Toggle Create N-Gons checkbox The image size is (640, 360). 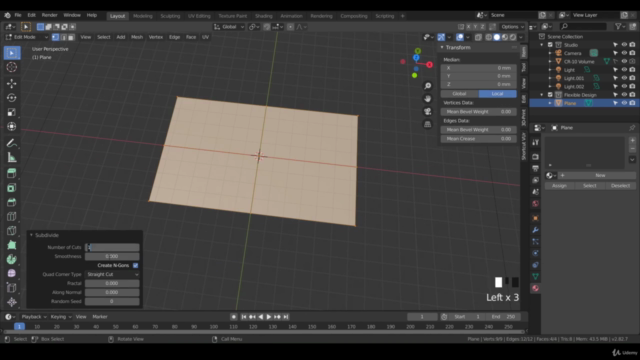tap(136, 265)
